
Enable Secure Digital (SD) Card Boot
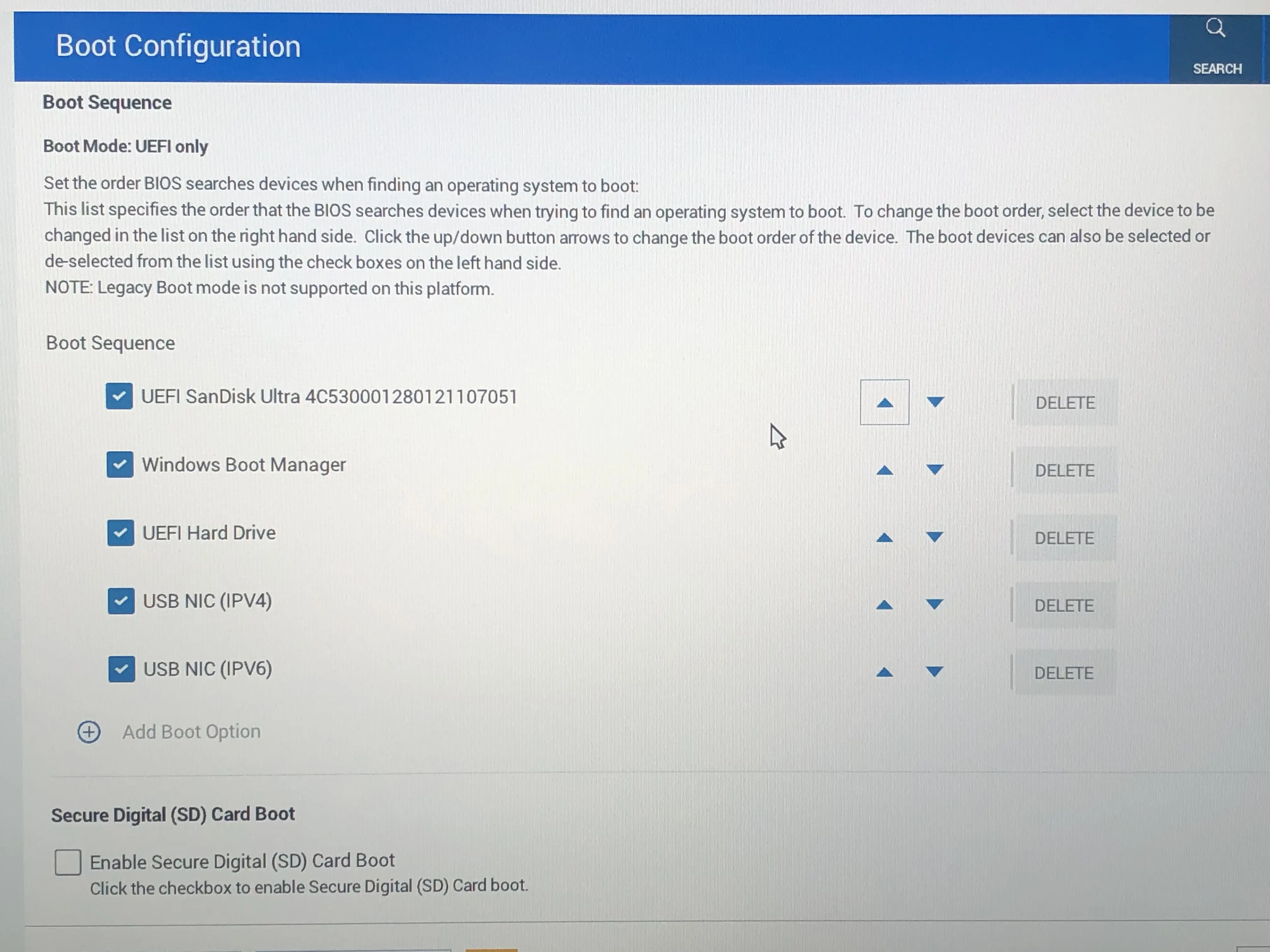tap(68, 862)
